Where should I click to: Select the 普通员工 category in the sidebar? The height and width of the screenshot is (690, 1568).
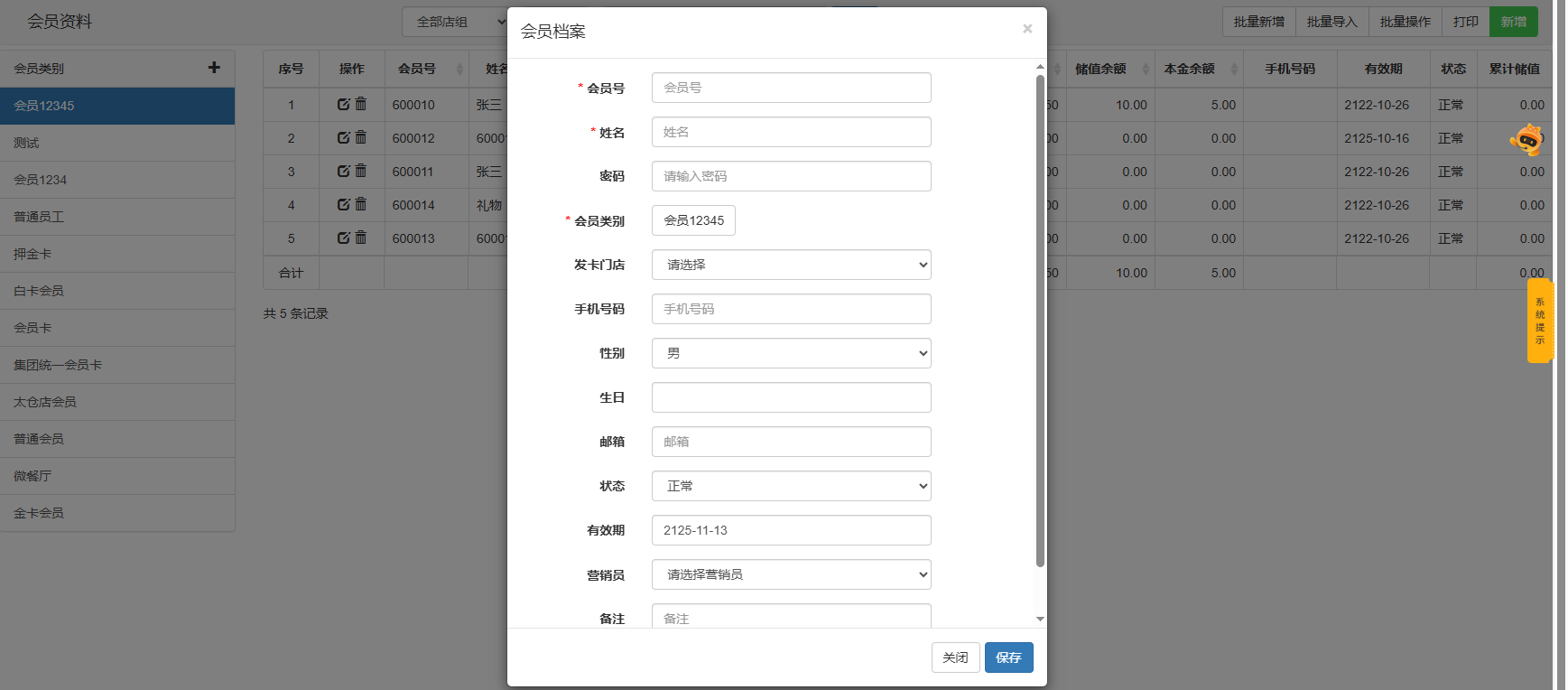(39, 217)
